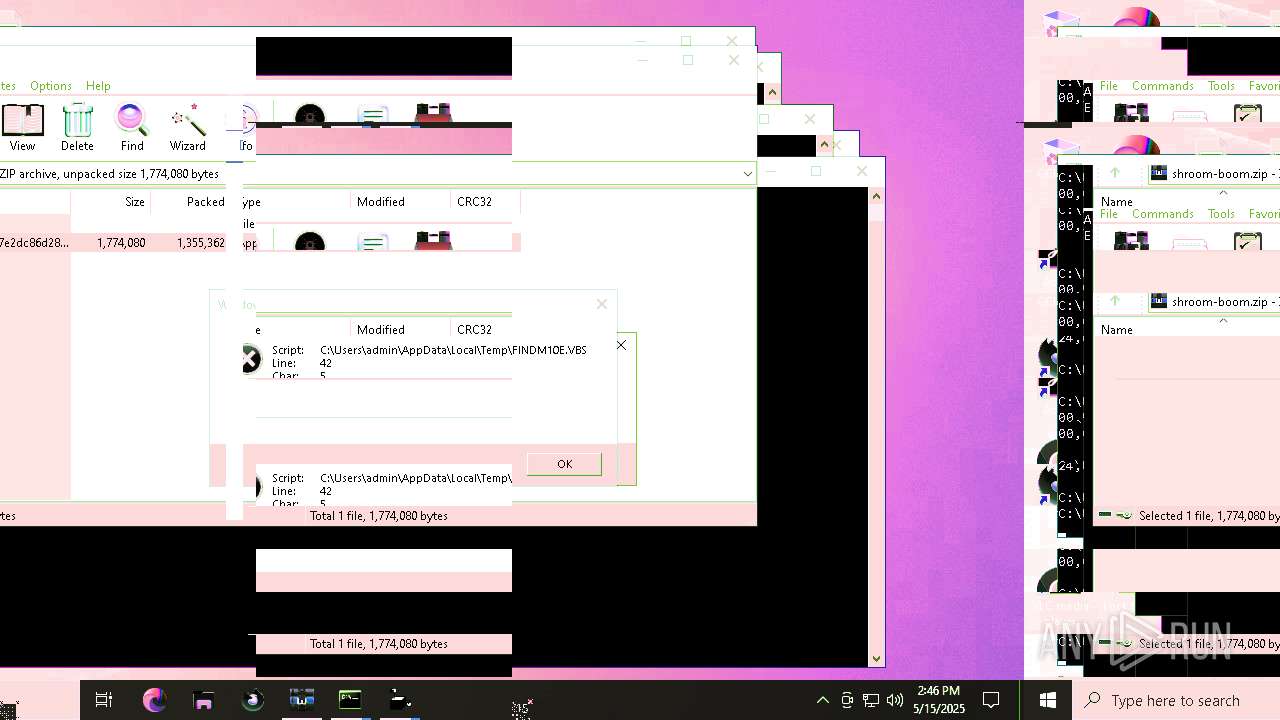Viewport: 1280px width, 720px height.
Task: Click the packed size value 1,355,362
Action: tap(201, 243)
